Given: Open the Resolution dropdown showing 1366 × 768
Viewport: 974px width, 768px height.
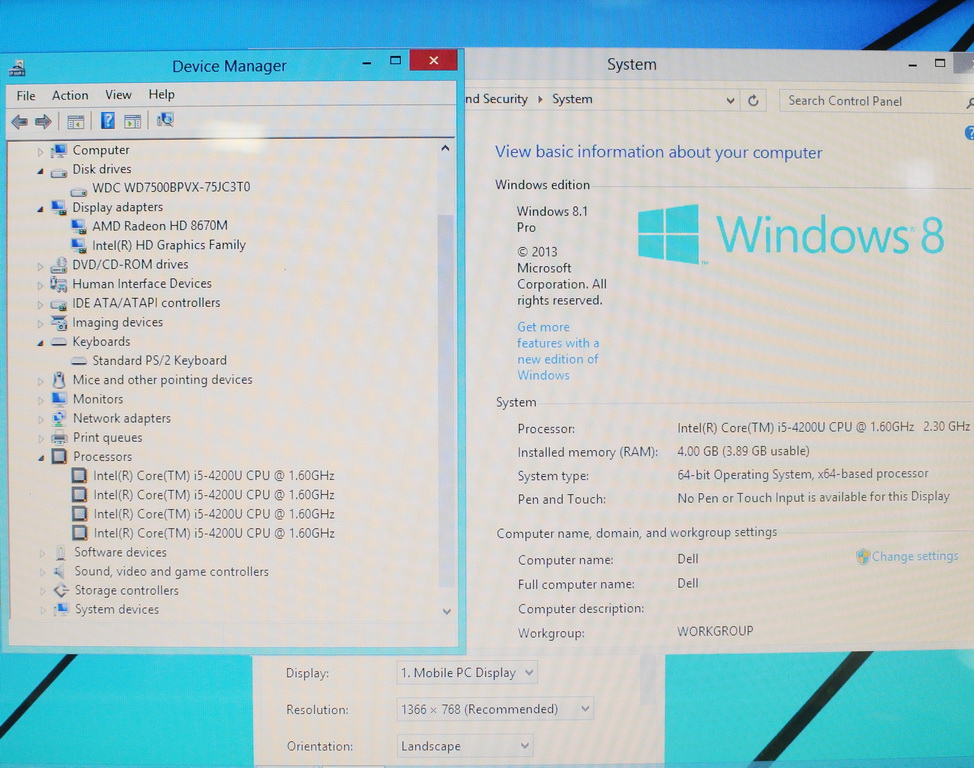Looking at the screenshot, I should point(495,709).
